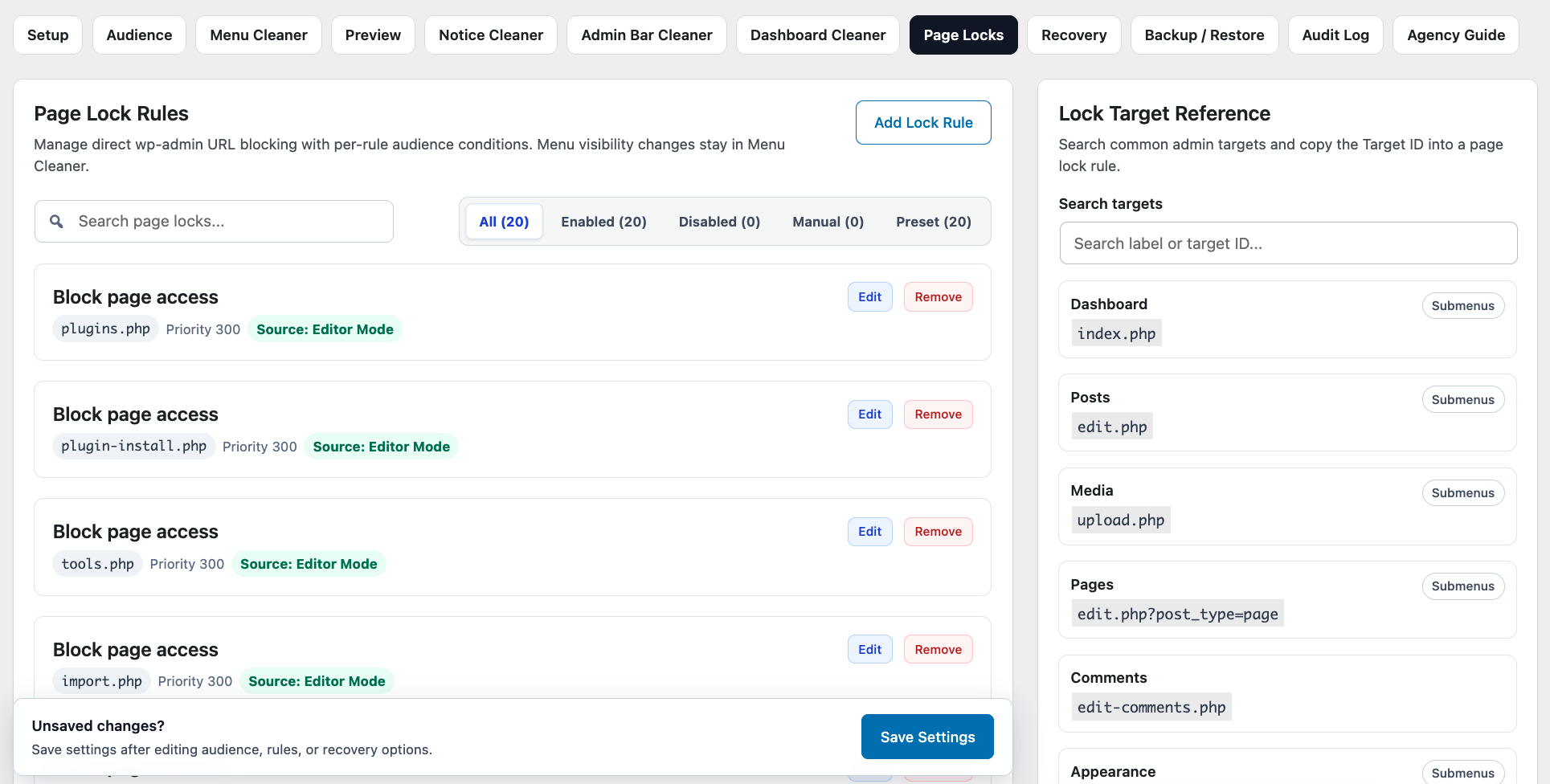The height and width of the screenshot is (784, 1550).
Task: Expand Submenus for Appearance target
Action: point(1463,773)
